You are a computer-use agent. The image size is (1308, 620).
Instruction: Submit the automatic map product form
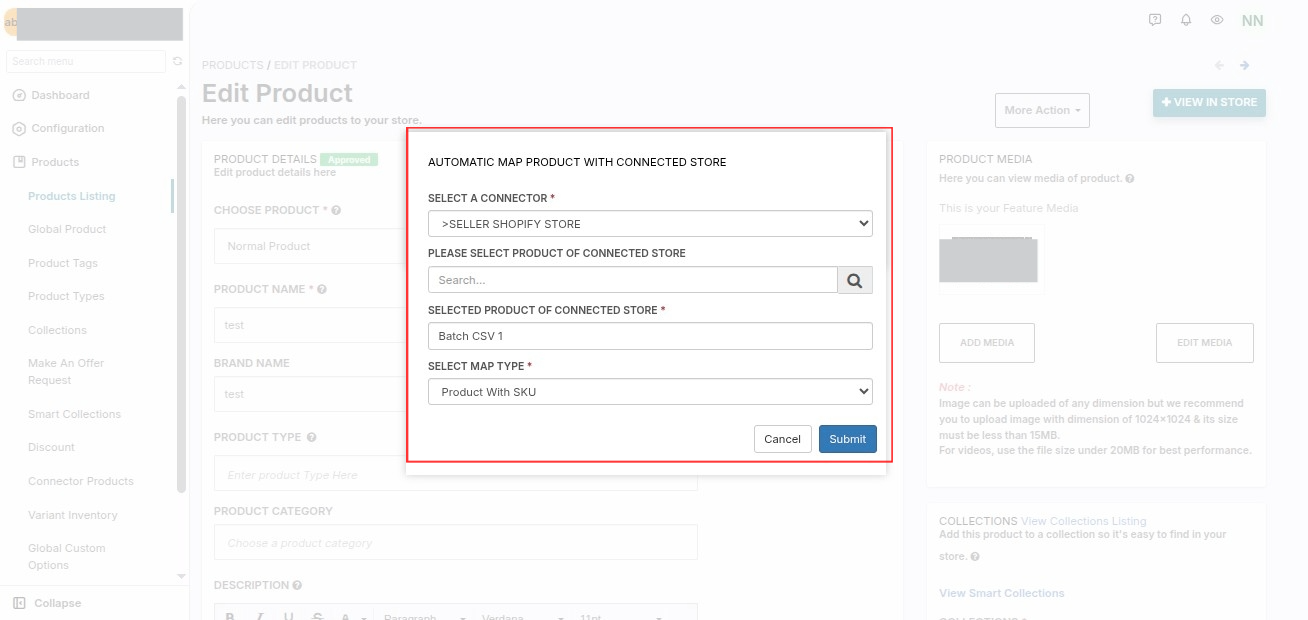click(847, 439)
